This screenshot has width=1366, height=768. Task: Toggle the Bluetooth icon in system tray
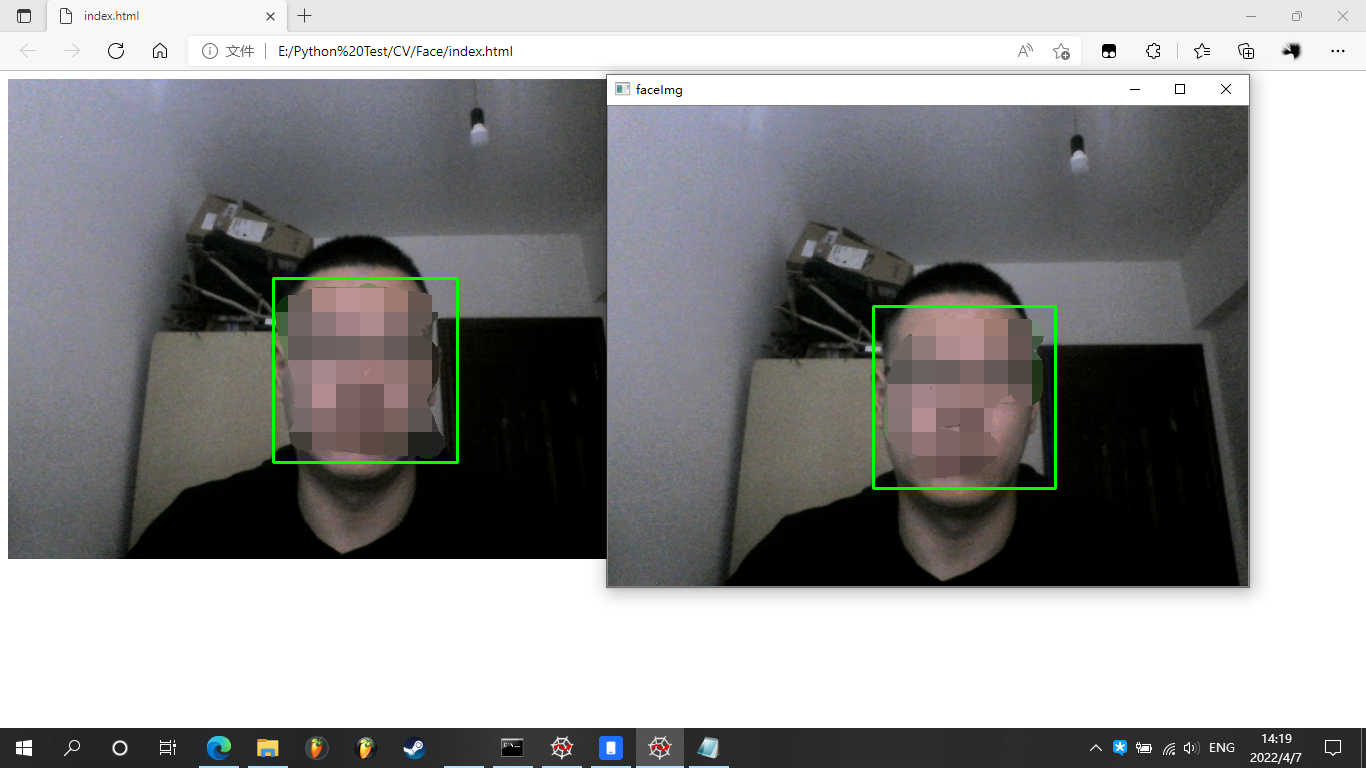[1119, 747]
